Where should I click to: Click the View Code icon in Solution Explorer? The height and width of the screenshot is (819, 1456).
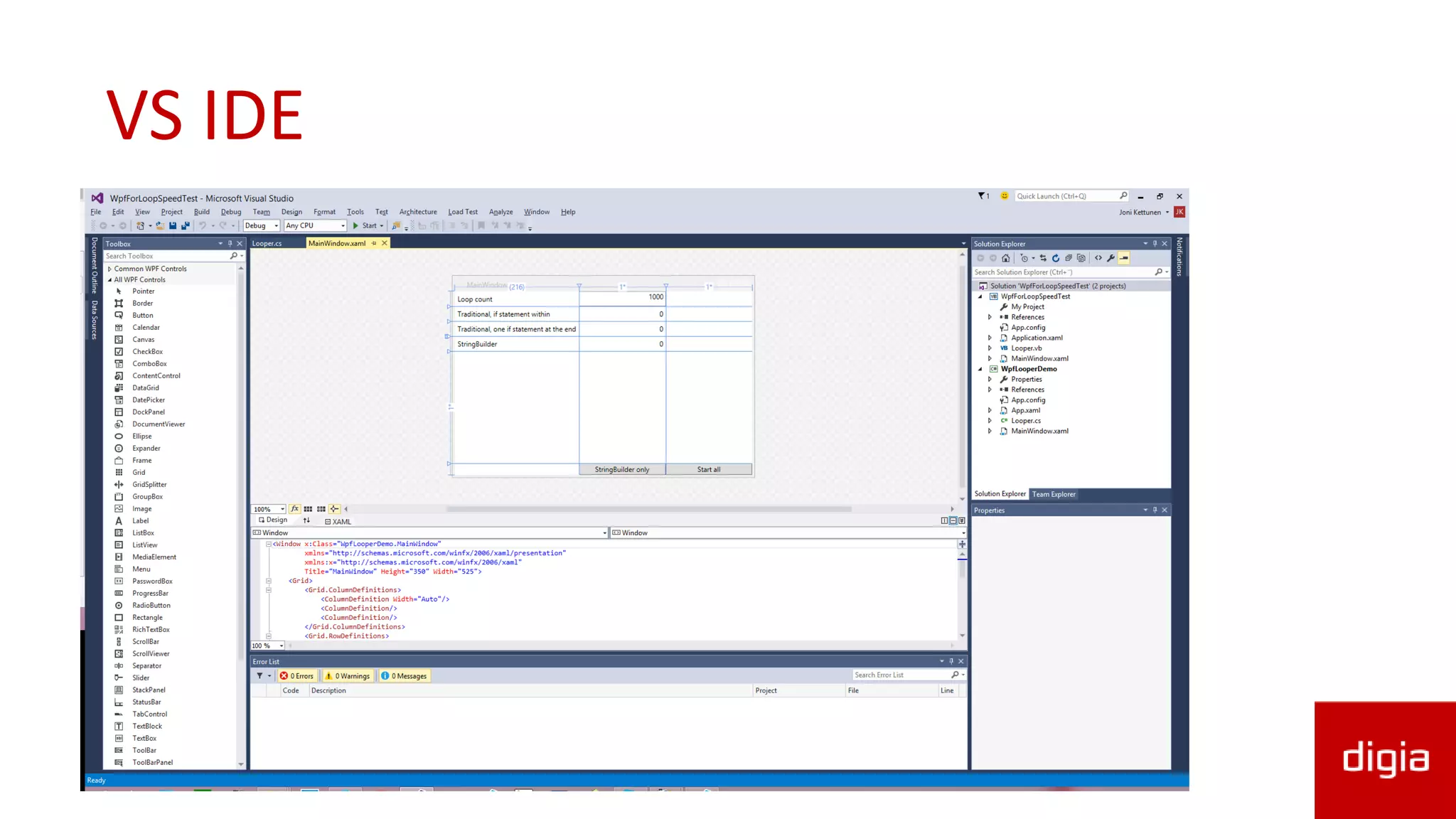pyautogui.click(x=1098, y=258)
